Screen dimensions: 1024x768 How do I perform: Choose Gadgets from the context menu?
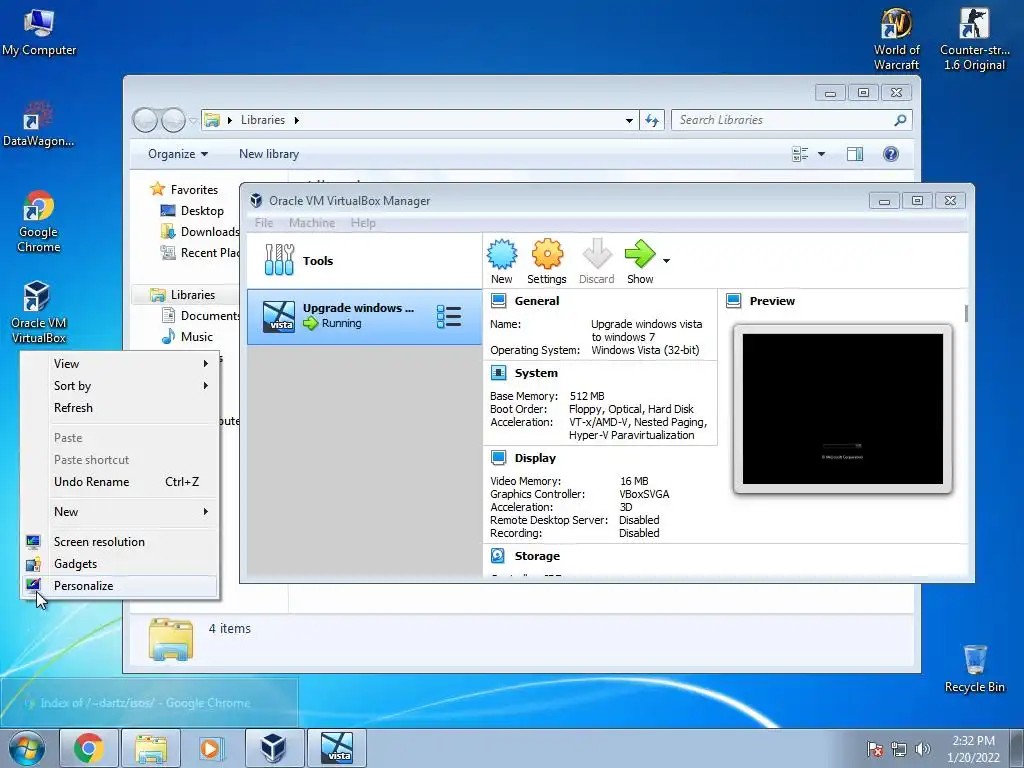[120, 564]
